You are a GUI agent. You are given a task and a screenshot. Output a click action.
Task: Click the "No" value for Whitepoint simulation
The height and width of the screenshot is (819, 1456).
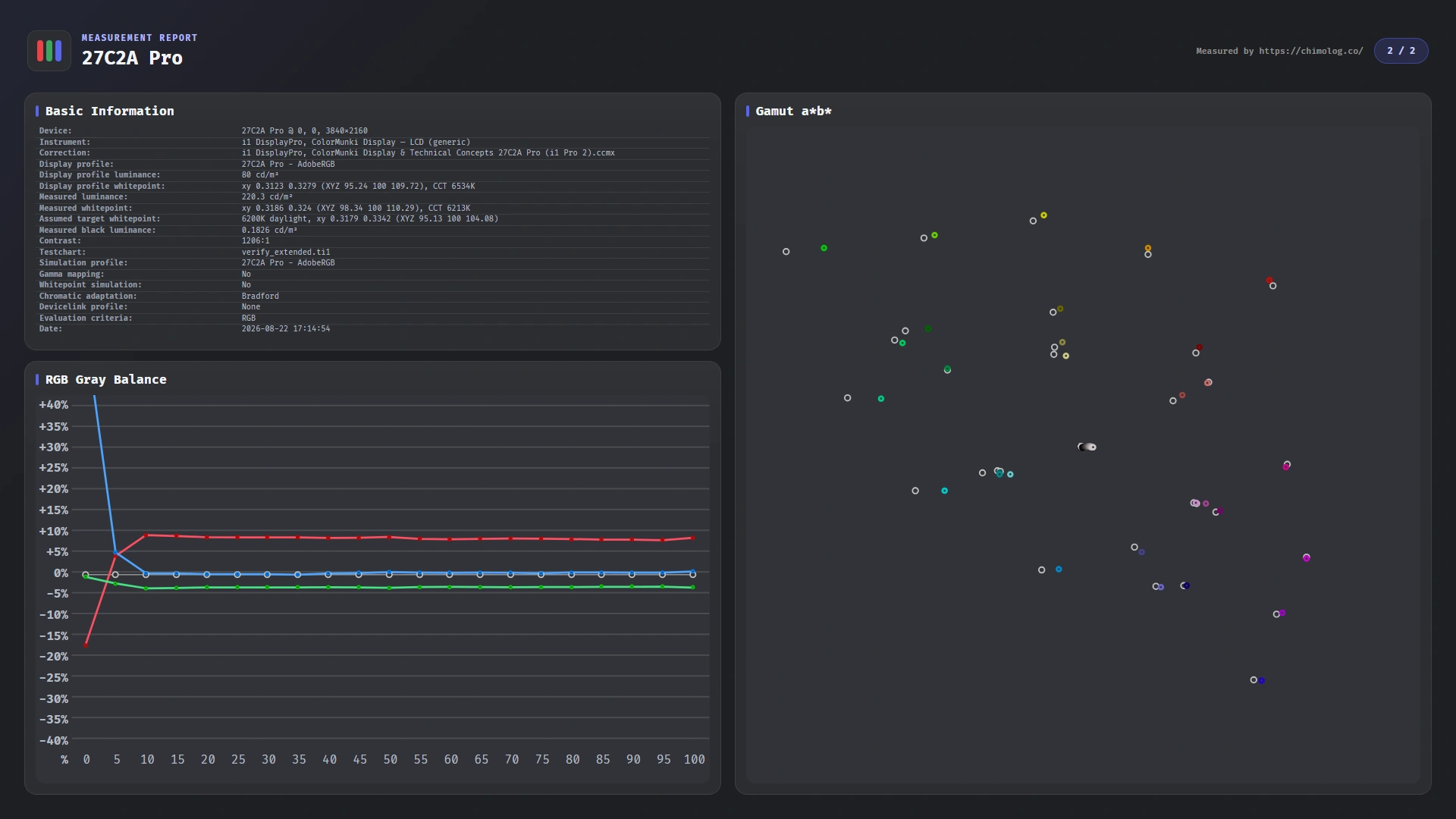coord(246,285)
